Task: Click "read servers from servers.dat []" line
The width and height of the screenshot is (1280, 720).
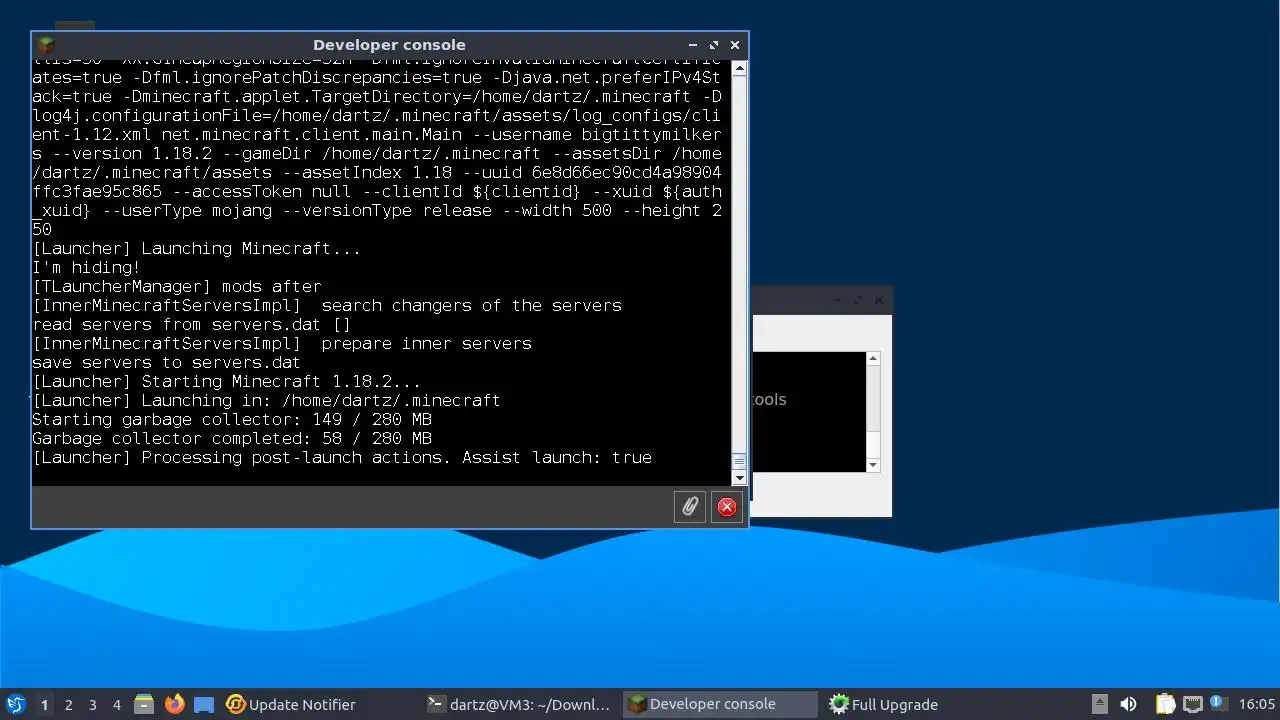Action: click(192, 324)
